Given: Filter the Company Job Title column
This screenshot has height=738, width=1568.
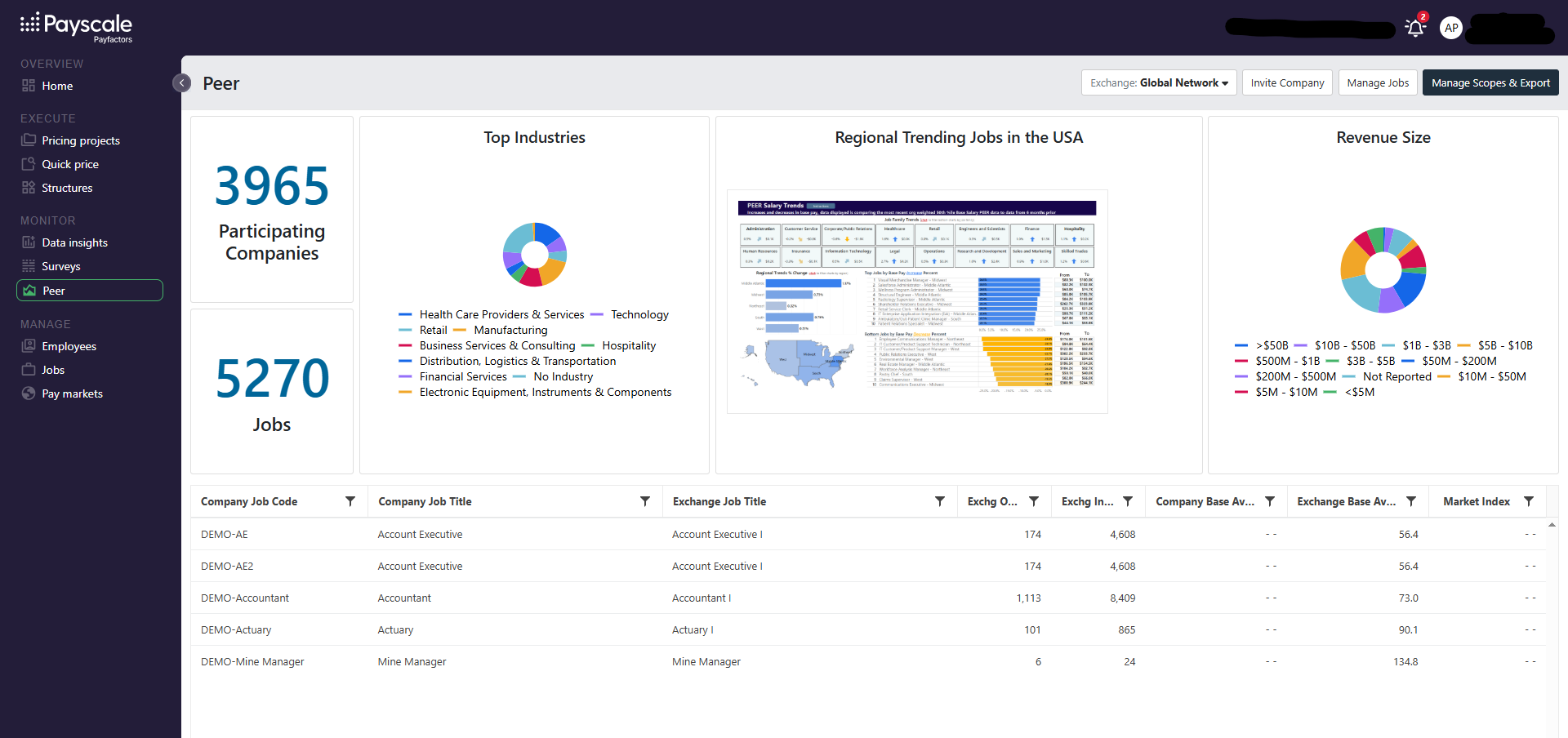Looking at the screenshot, I should (x=645, y=501).
